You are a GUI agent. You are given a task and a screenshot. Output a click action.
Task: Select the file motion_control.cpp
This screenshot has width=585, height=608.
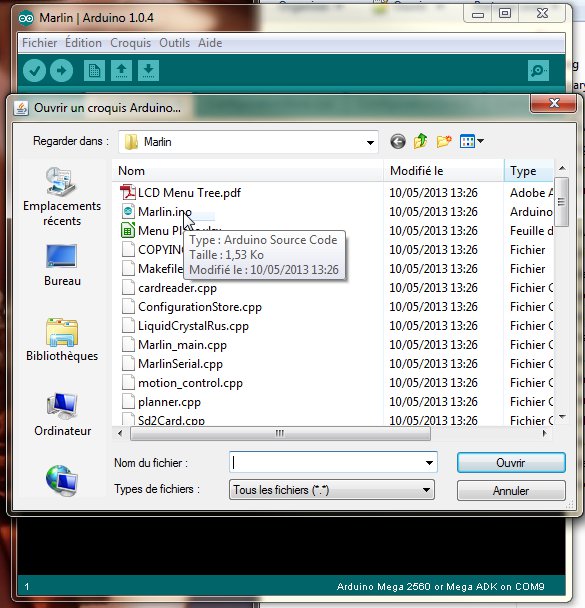tap(190, 383)
